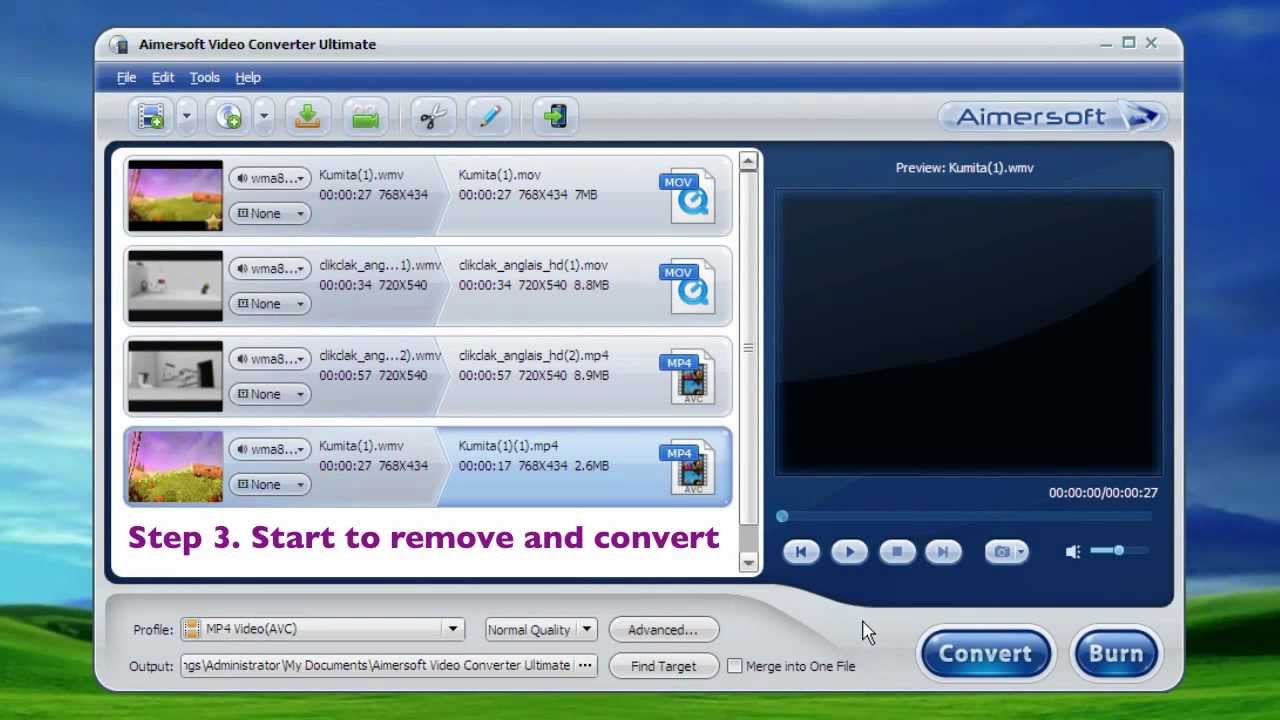The width and height of the screenshot is (1280, 720).
Task: Click the play button in preview
Action: (x=849, y=551)
